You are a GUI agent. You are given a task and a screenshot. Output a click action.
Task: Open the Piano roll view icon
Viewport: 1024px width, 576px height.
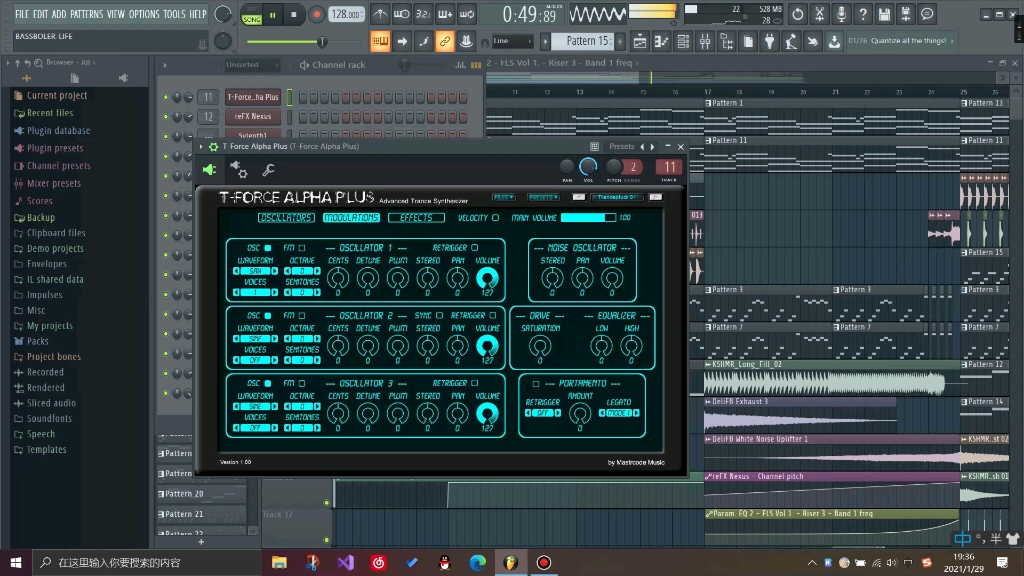pyautogui.click(x=662, y=41)
